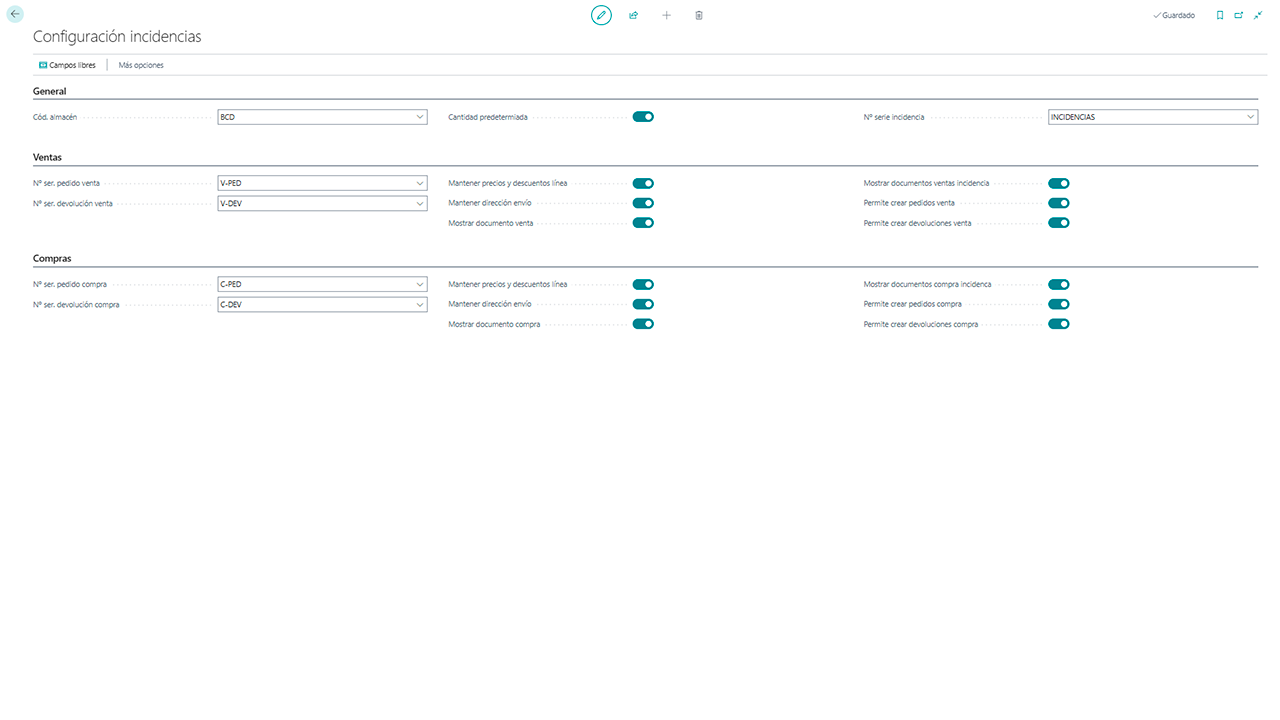
Task: Click the bookmark icon
Action: 1220,15
